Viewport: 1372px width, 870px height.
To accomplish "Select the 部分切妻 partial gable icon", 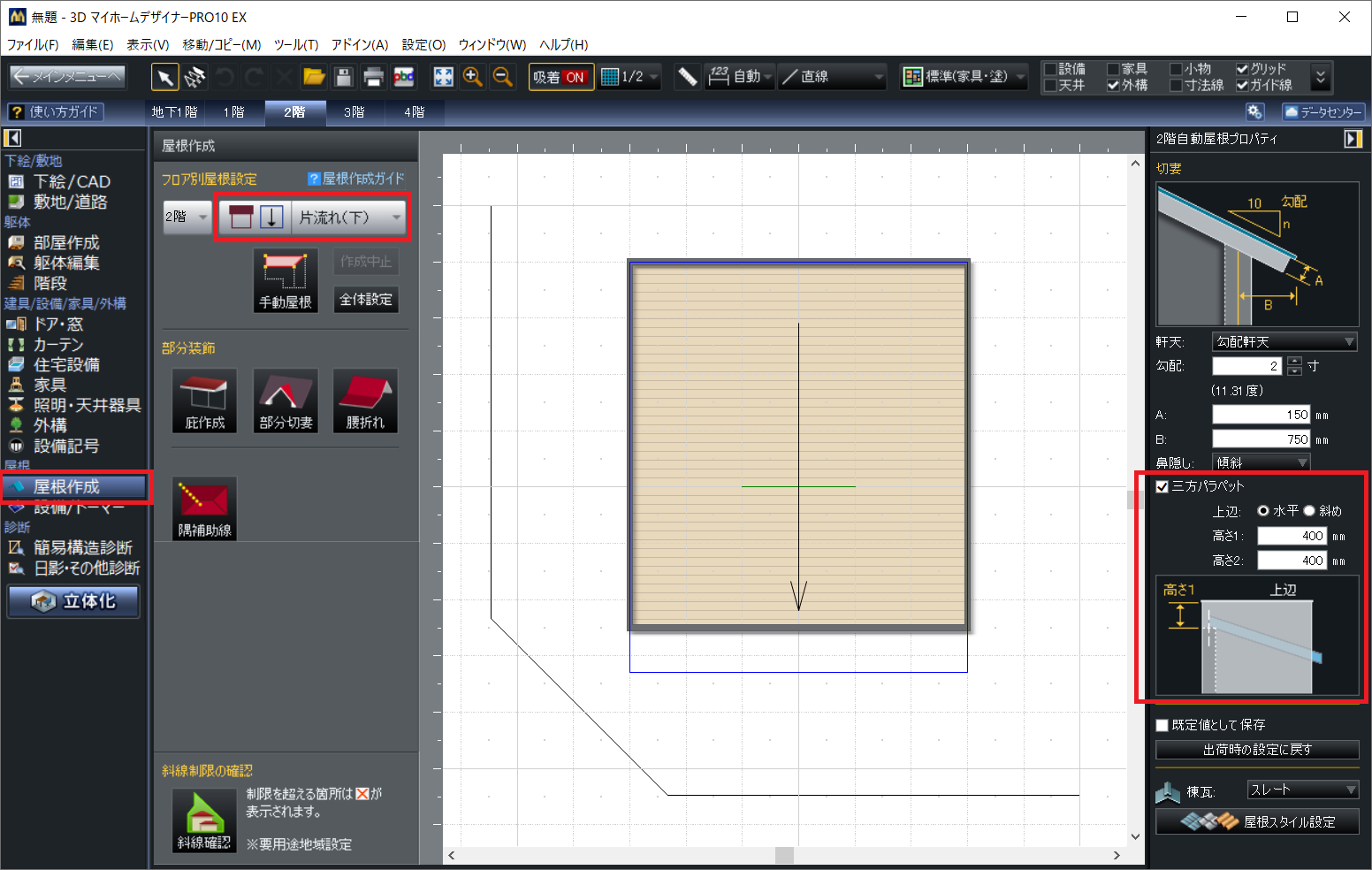I will pos(286,401).
